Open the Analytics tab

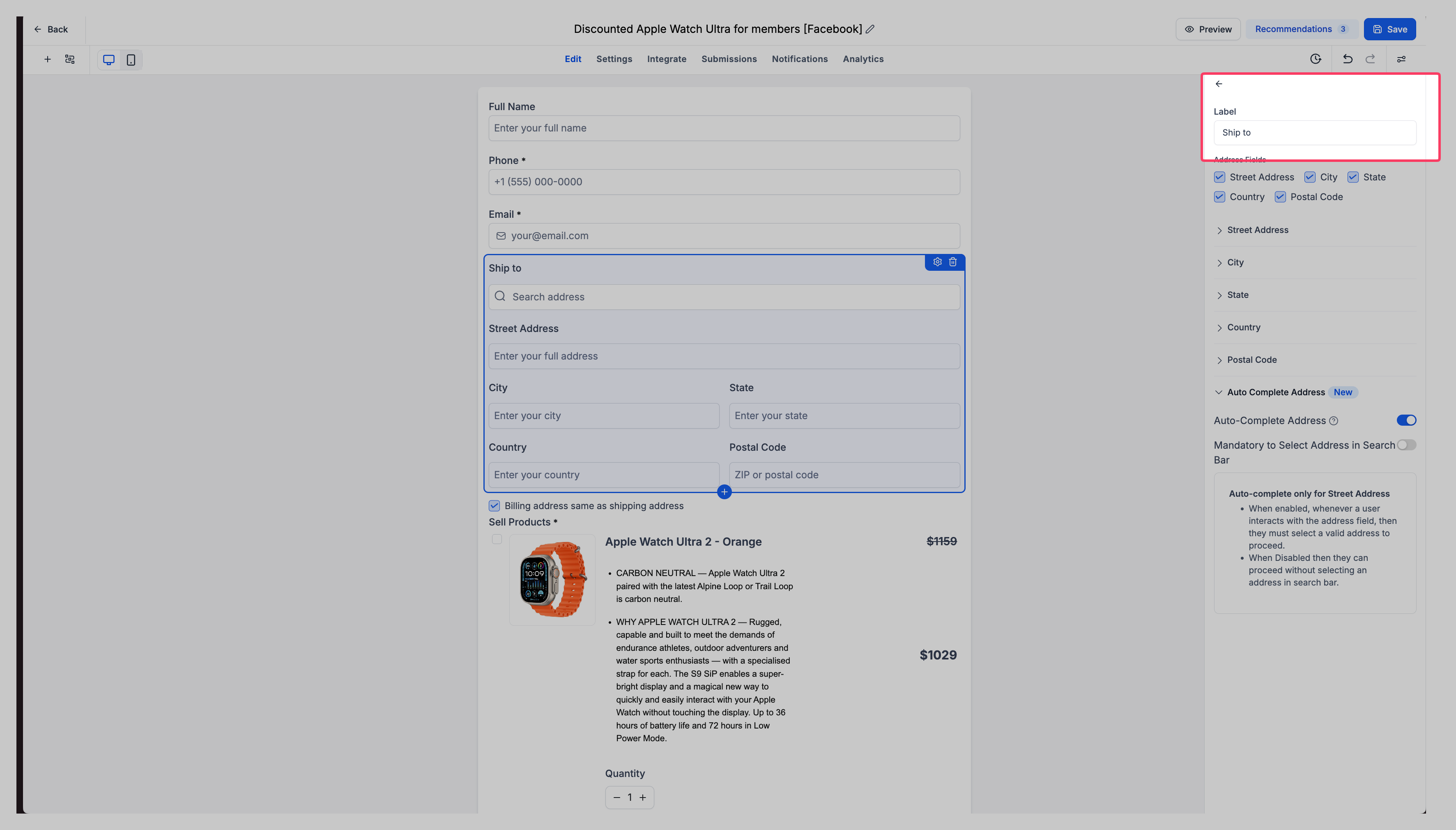coord(863,59)
